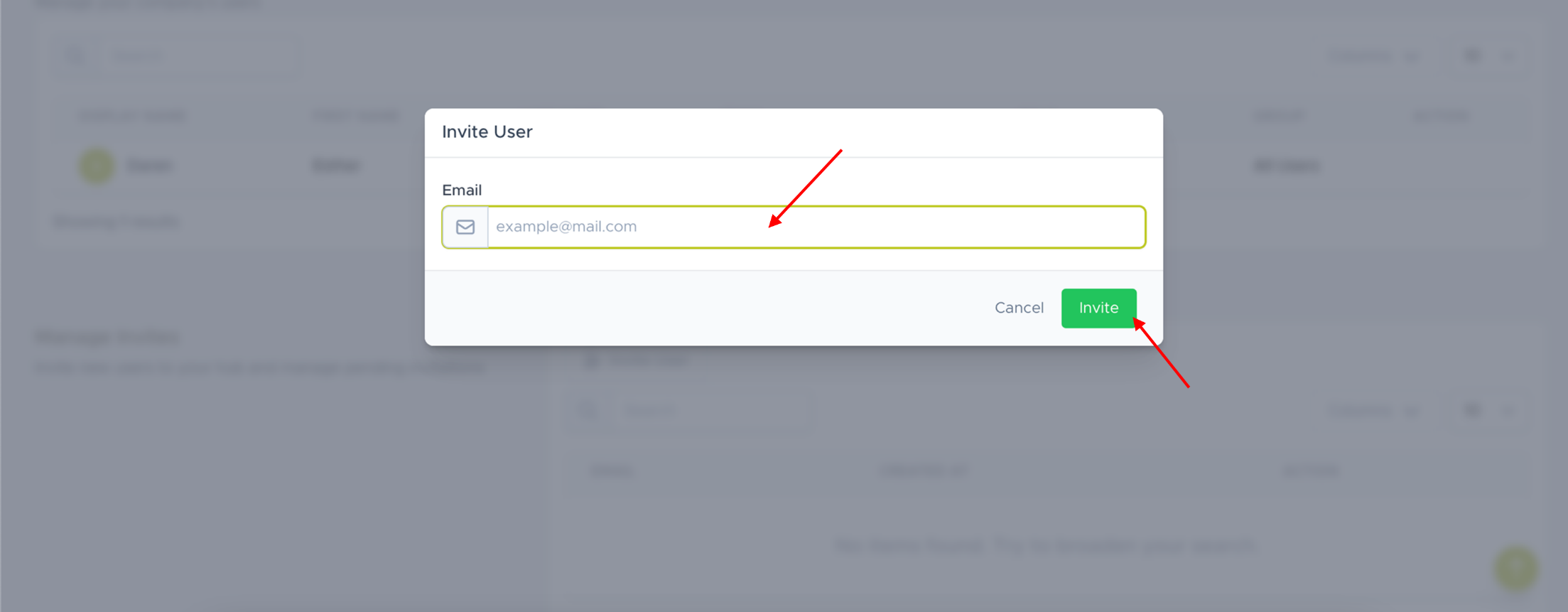1568x612 pixels.
Task: Click the green user avatar in table row
Action: tap(97, 166)
